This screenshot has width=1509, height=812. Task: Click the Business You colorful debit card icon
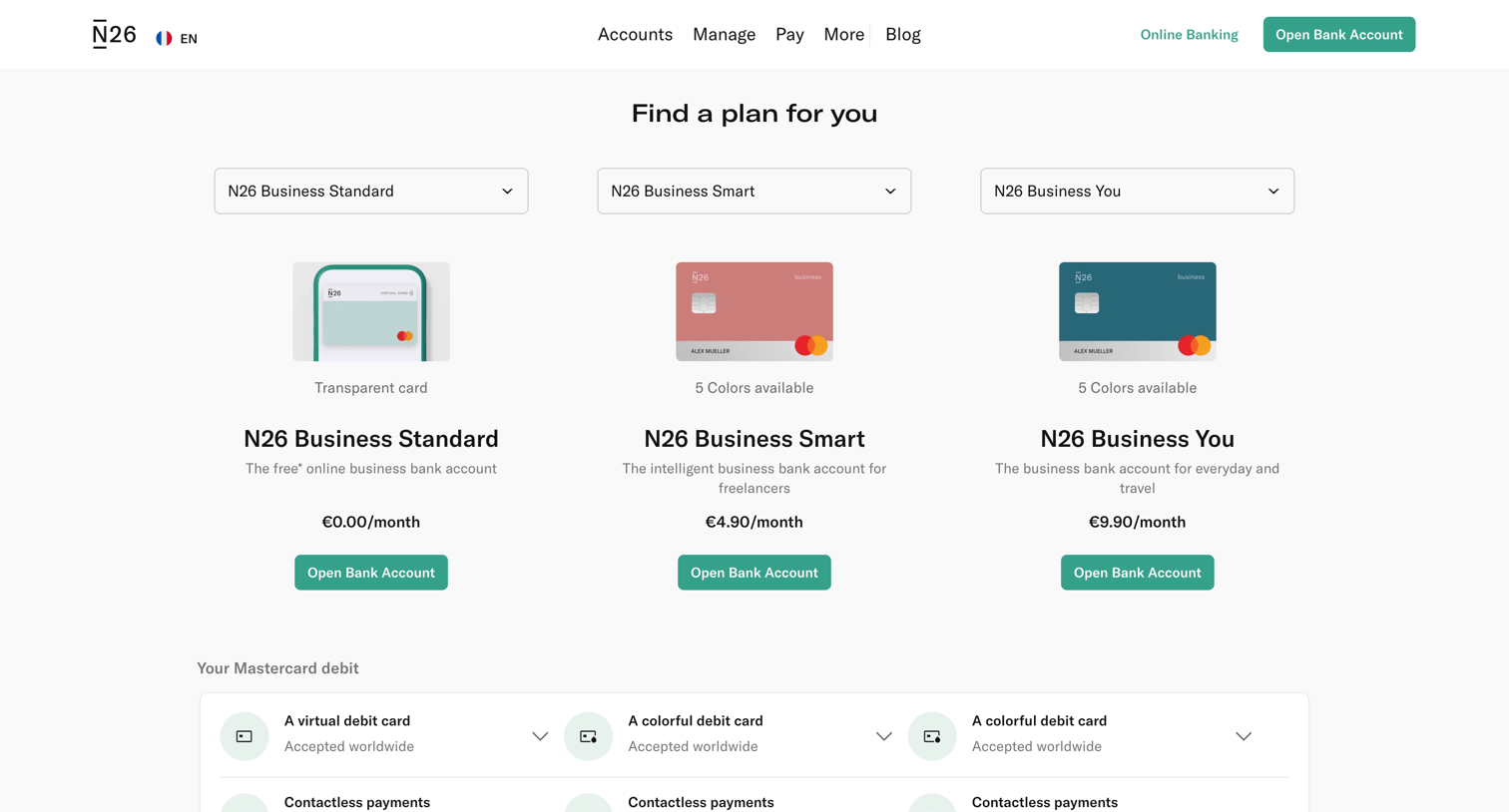932,736
